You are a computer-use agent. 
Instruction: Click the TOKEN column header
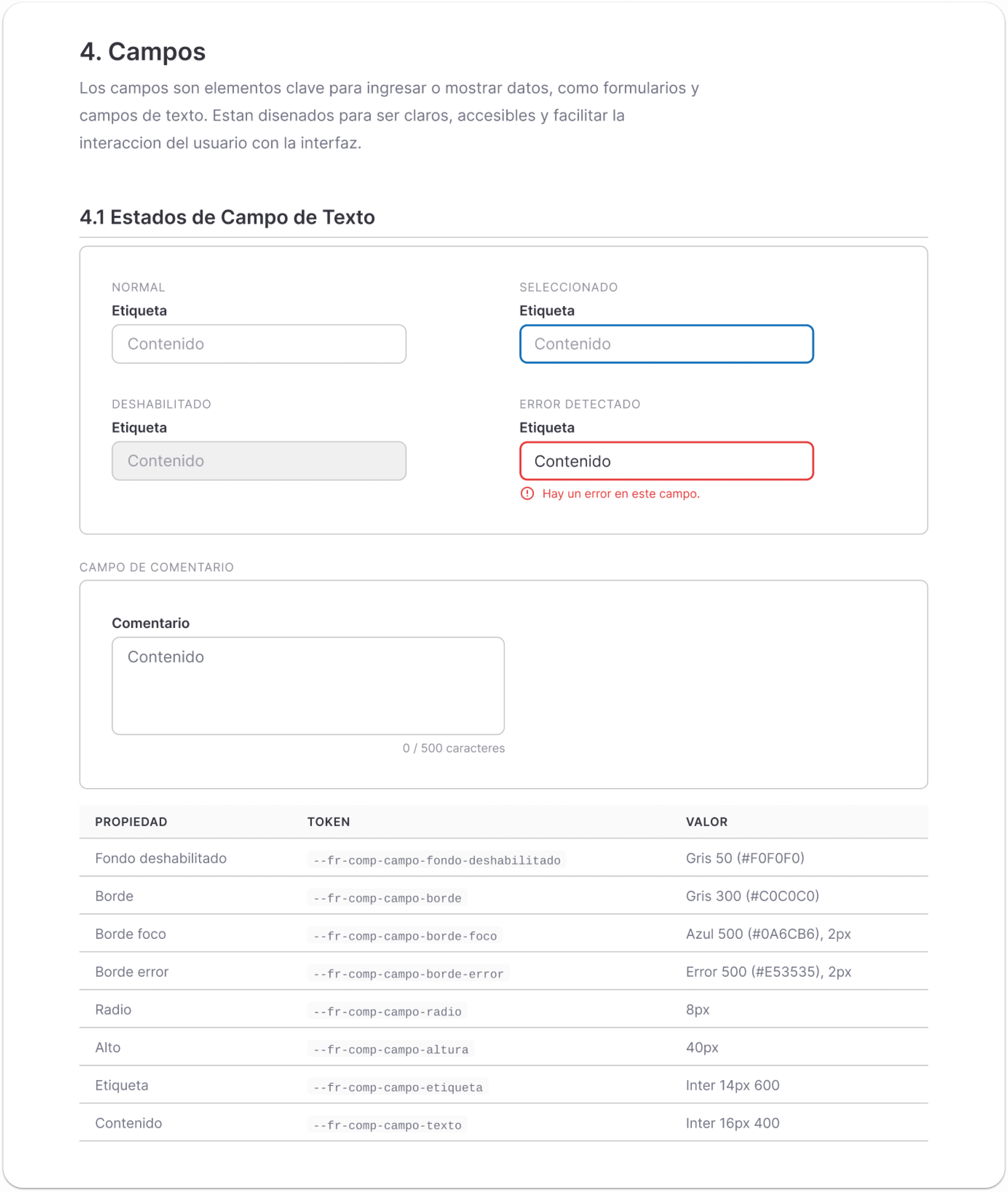(x=329, y=822)
